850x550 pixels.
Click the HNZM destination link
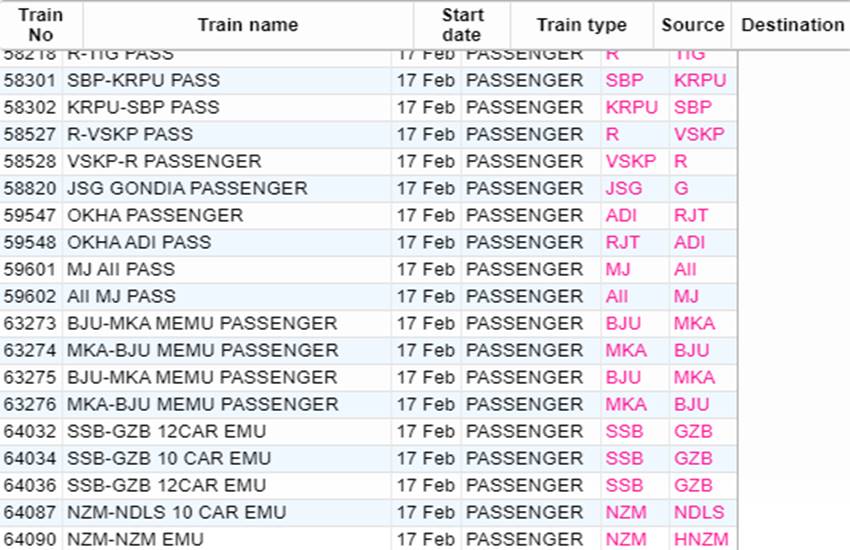pos(700,539)
